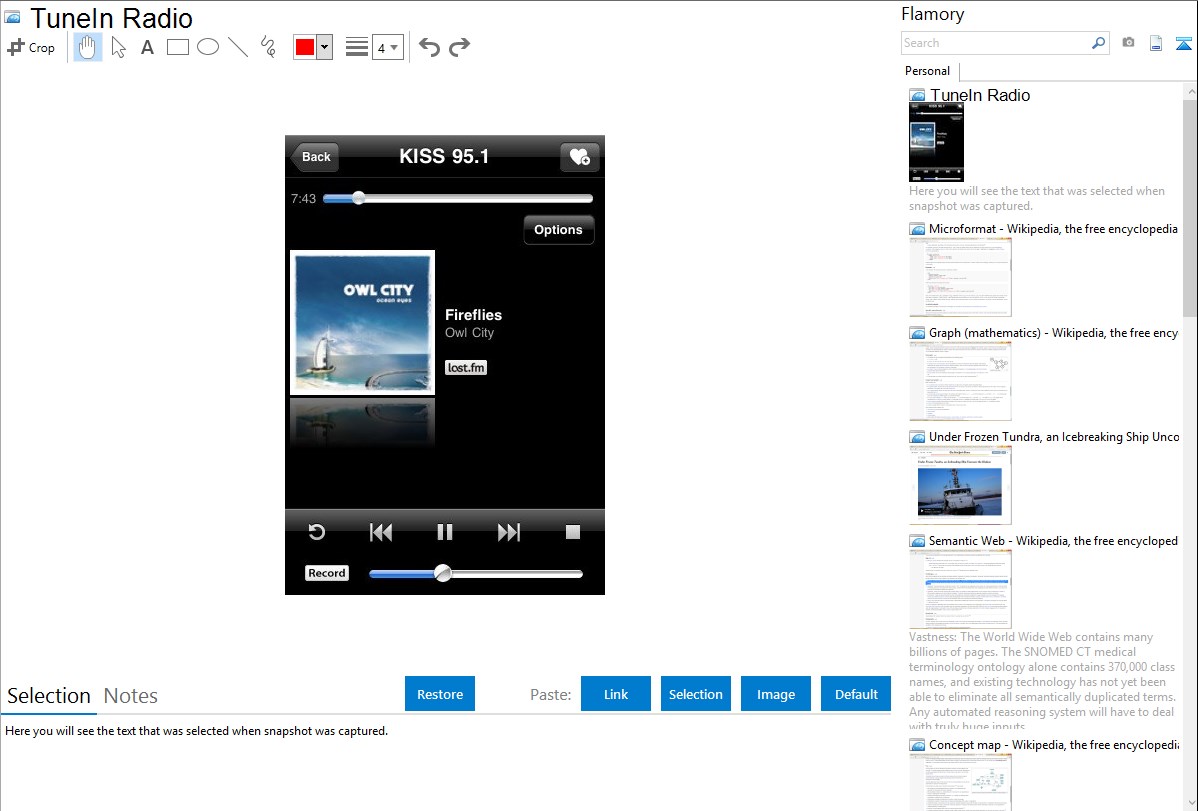
Task: Open the line width 4 dropdown
Action: pyautogui.click(x=387, y=47)
